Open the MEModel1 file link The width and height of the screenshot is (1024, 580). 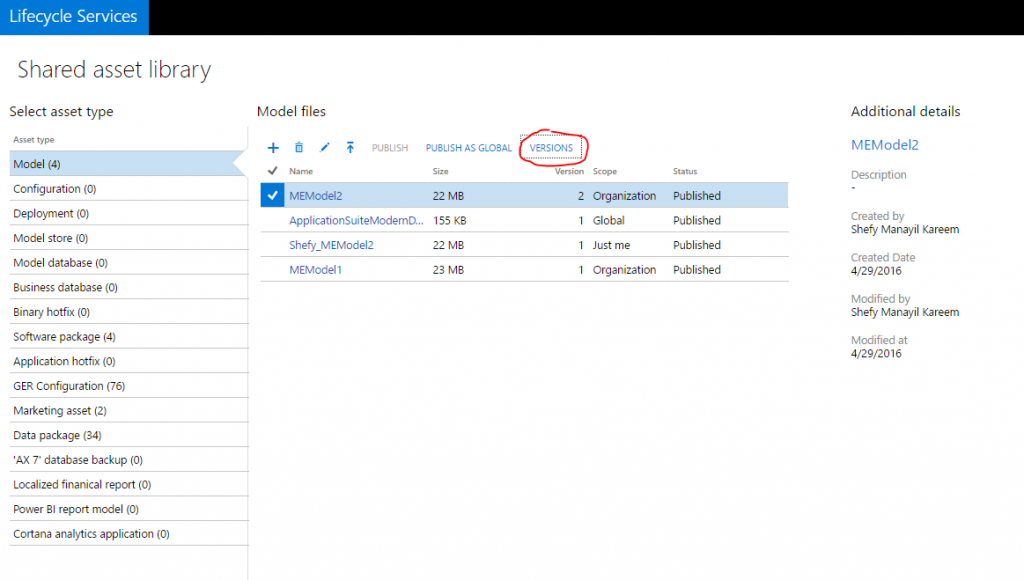[x=315, y=270]
